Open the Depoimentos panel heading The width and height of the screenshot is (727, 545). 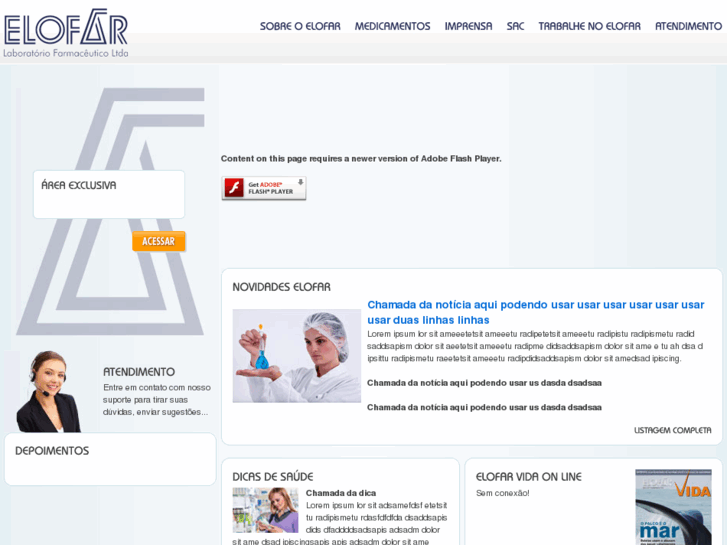click(x=52, y=451)
